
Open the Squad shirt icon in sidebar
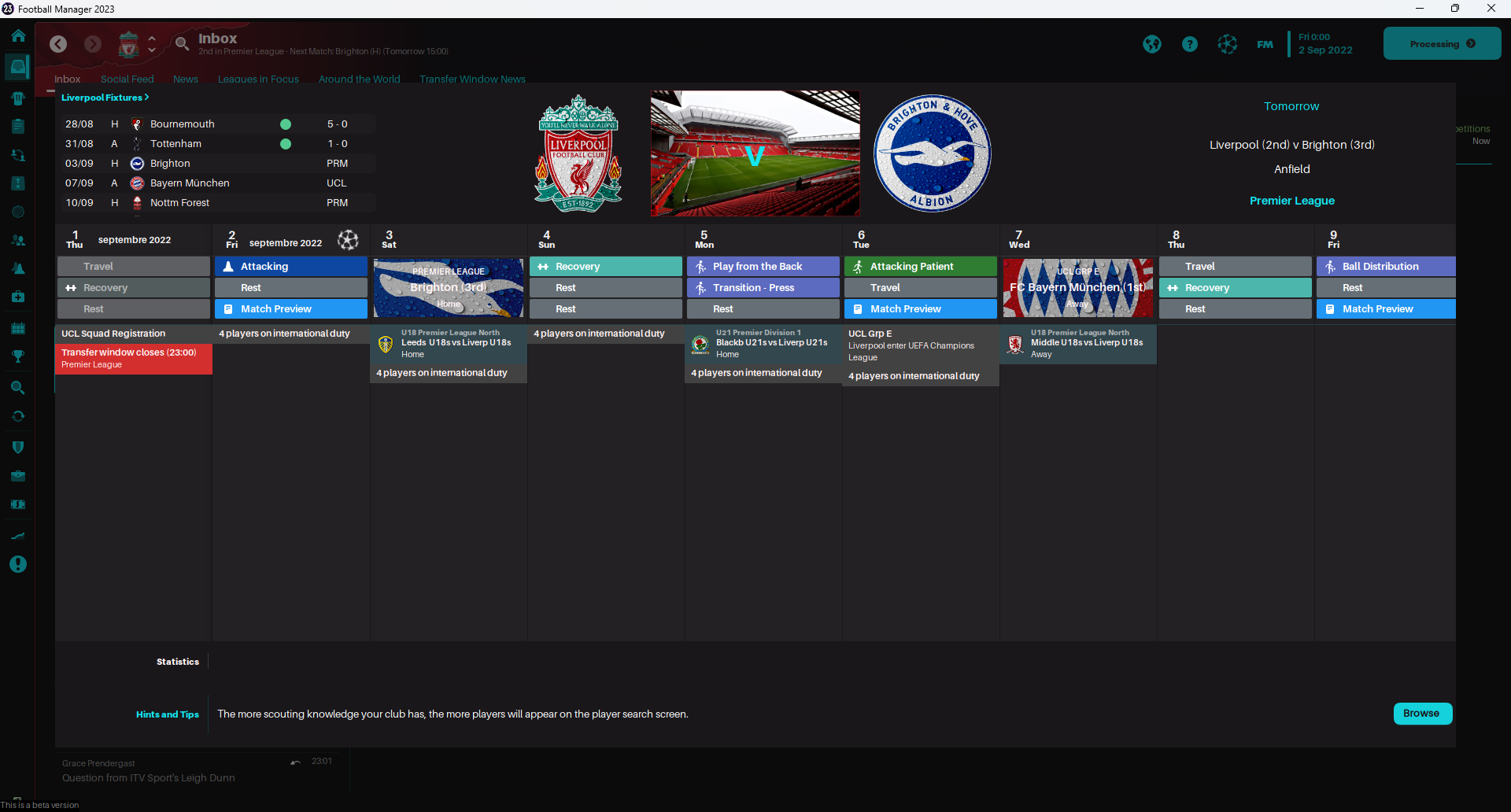pos(18,98)
